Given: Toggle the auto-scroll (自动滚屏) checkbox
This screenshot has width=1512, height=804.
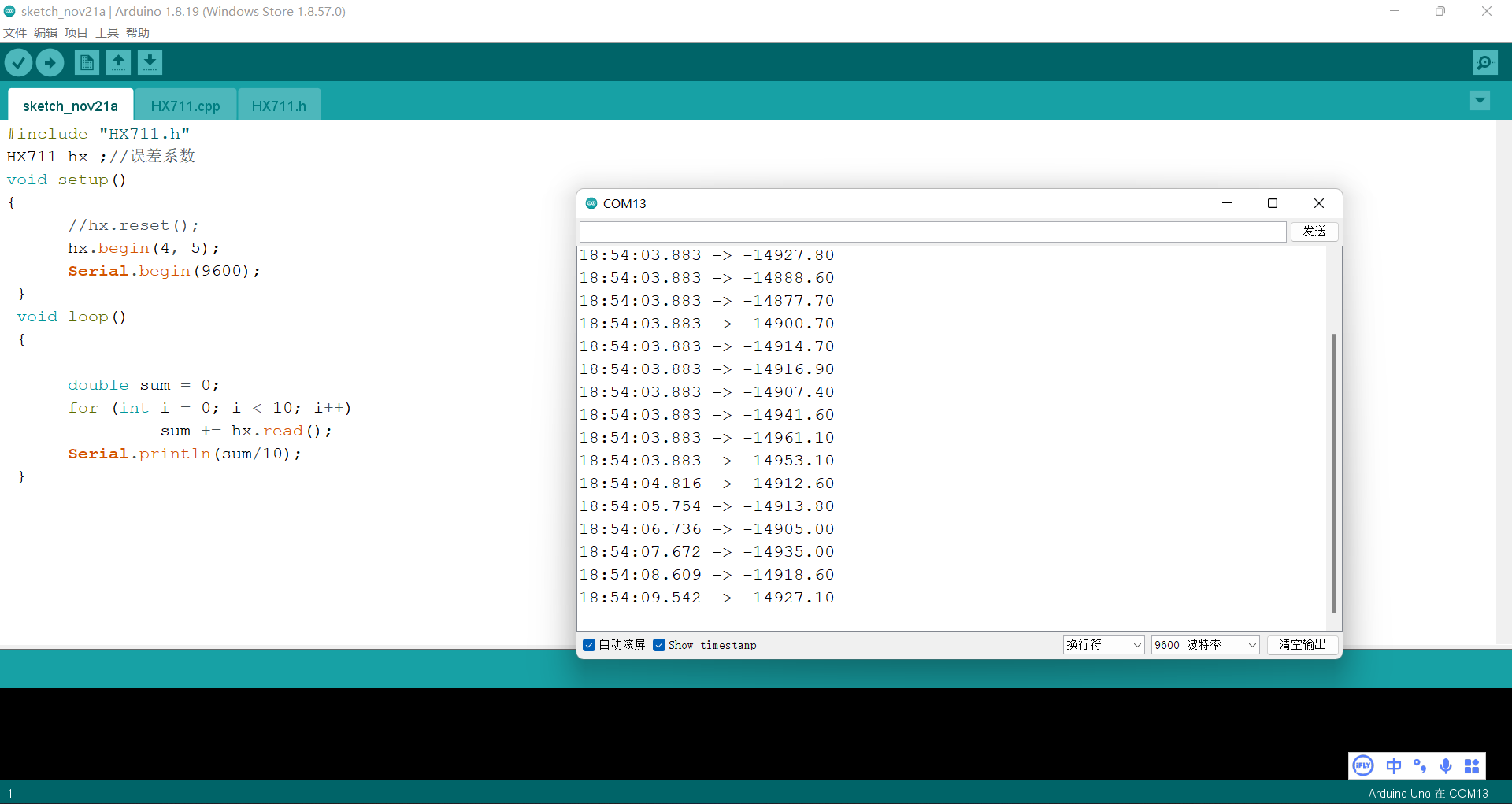Looking at the screenshot, I should click(x=589, y=645).
